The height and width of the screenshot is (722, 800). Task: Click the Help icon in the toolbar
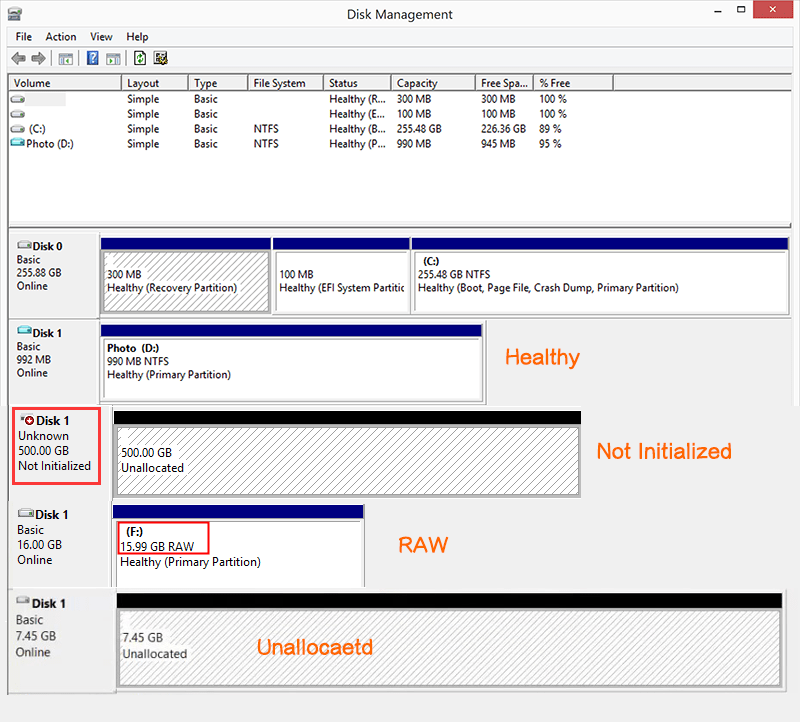(x=92, y=58)
